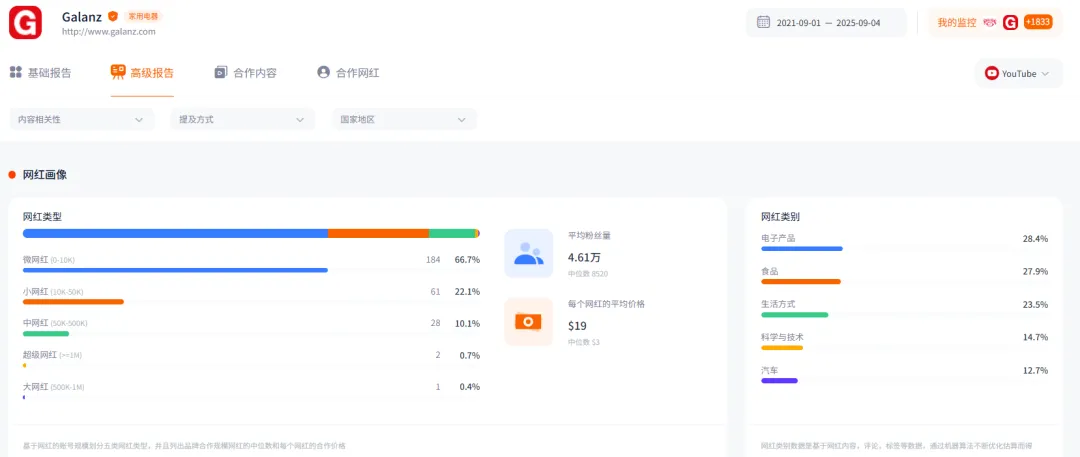1080x457 pixels.
Task: Open the http://www.galanz.com link
Action: [108, 32]
